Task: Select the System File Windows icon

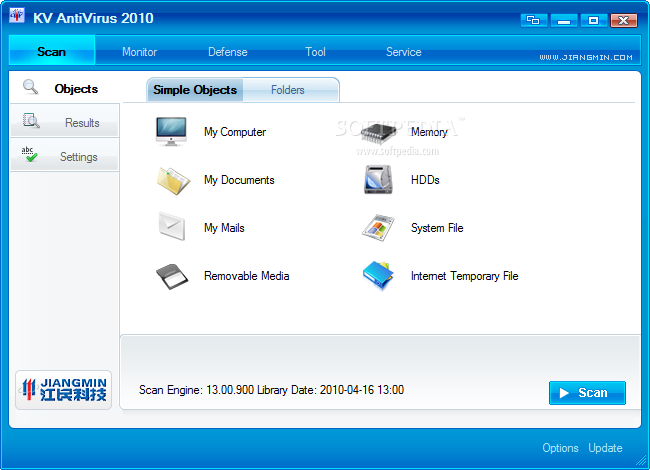Action: coord(378,228)
